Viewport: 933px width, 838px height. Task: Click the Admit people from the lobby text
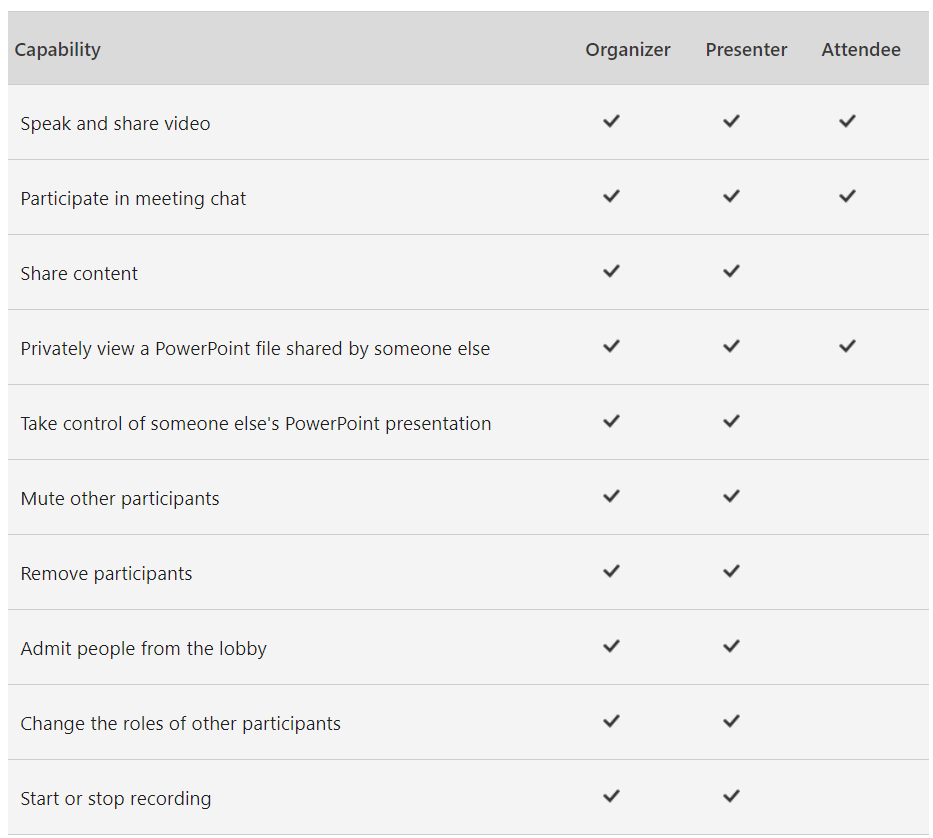tap(143, 649)
